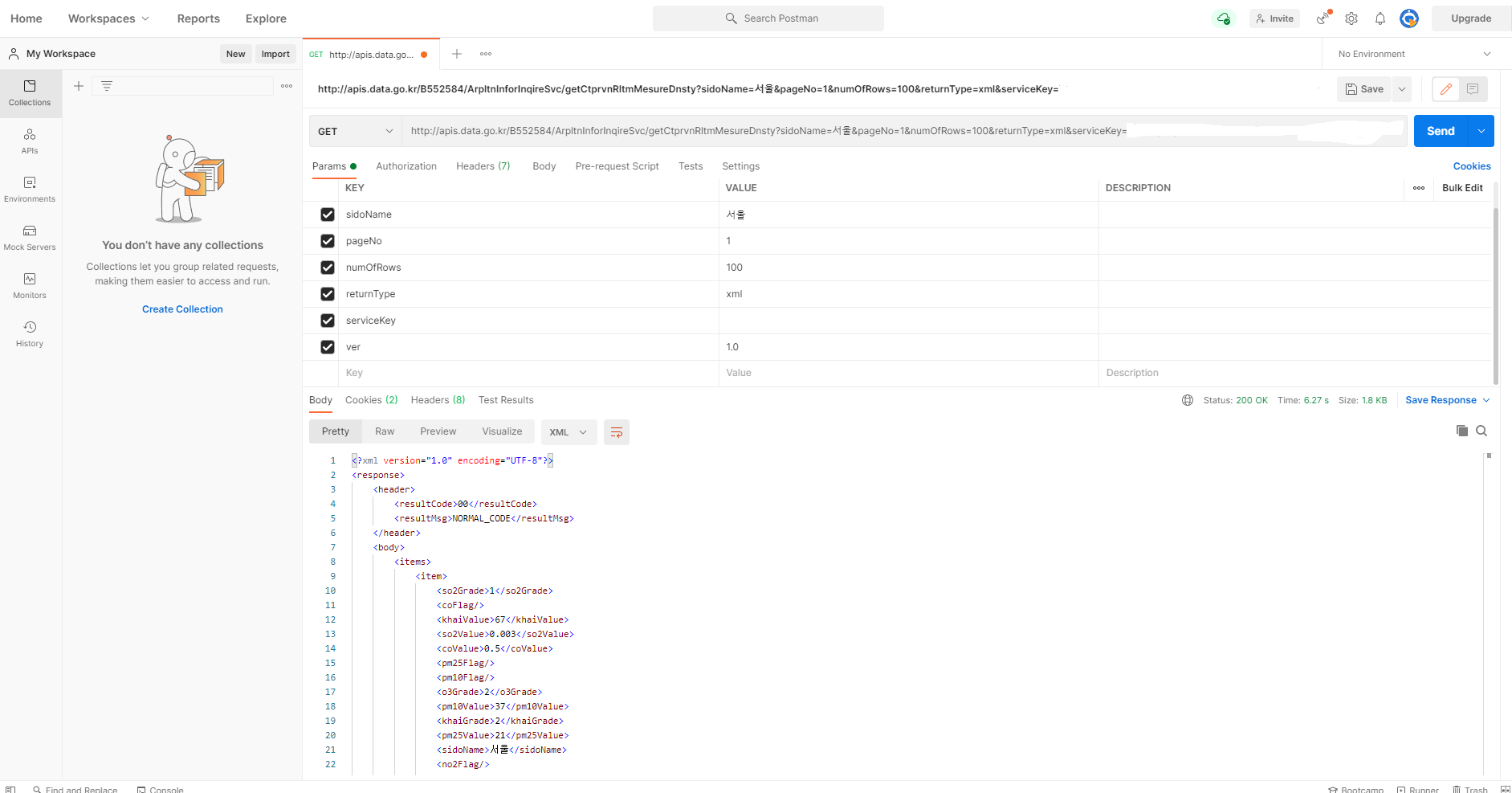
Task: Open notifications bell
Action: [x=1380, y=18]
